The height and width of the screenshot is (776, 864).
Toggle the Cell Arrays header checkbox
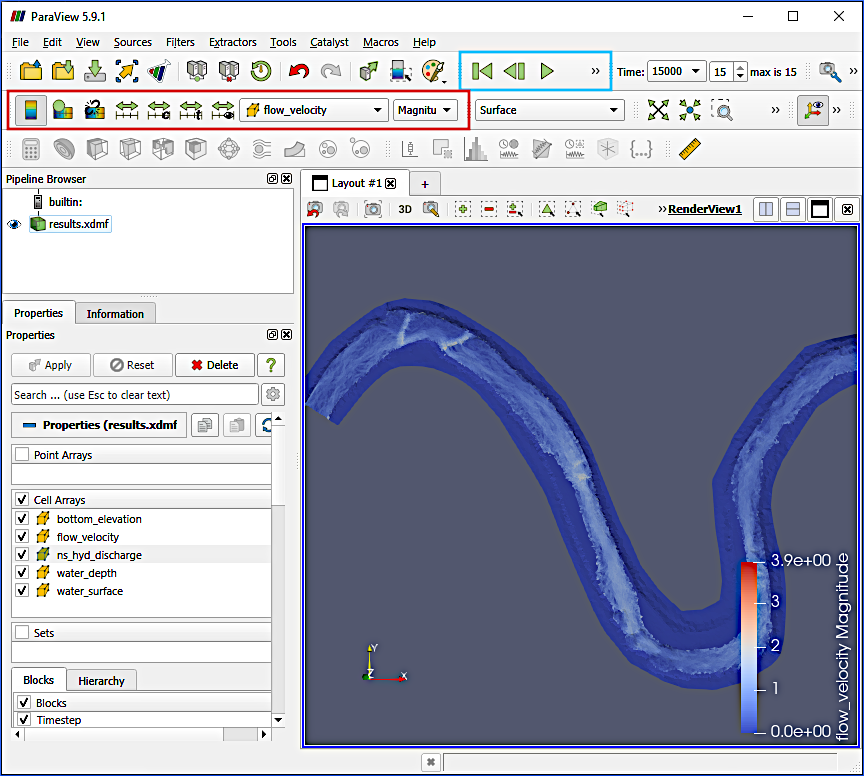[x=22, y=499]
